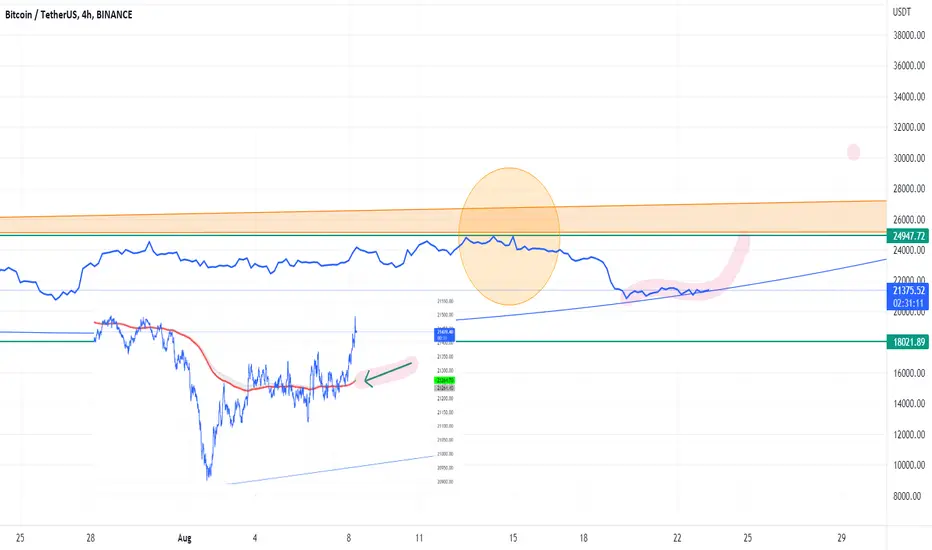
Task: Click the 16000.00 price axis label
Action: click(x=909, y=373)
